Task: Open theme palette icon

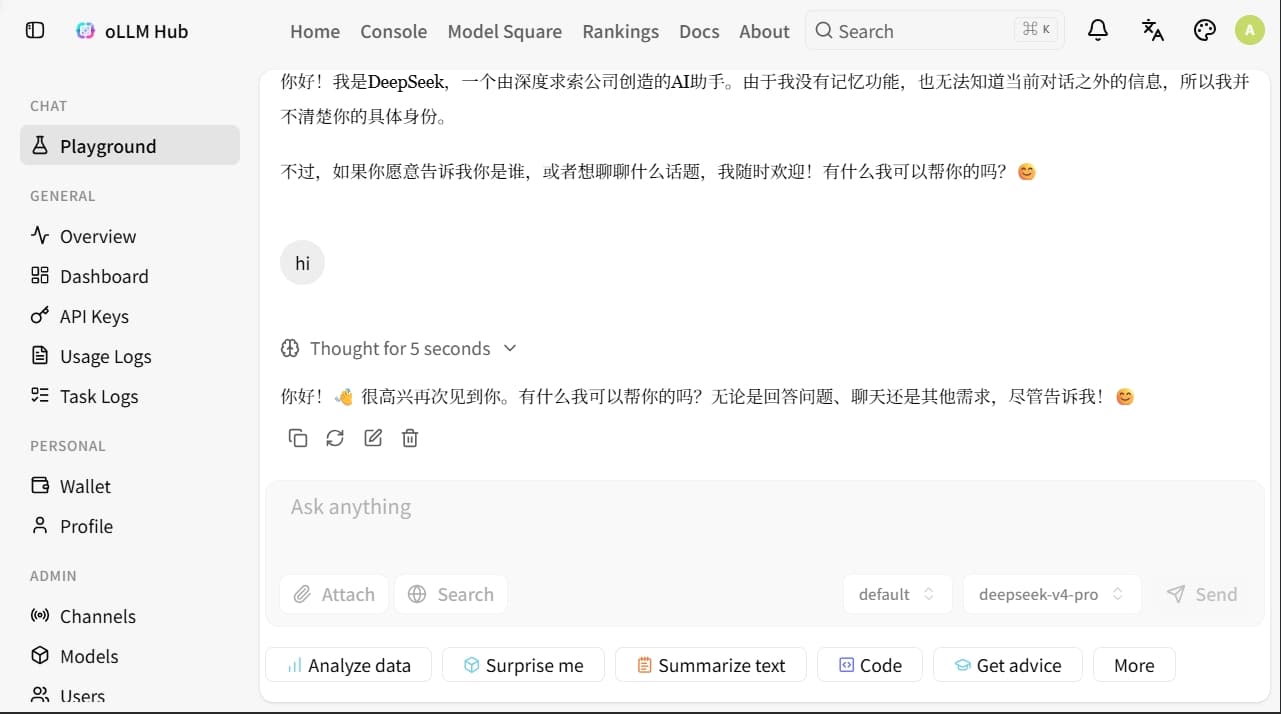Action: tap(1205, 30)
